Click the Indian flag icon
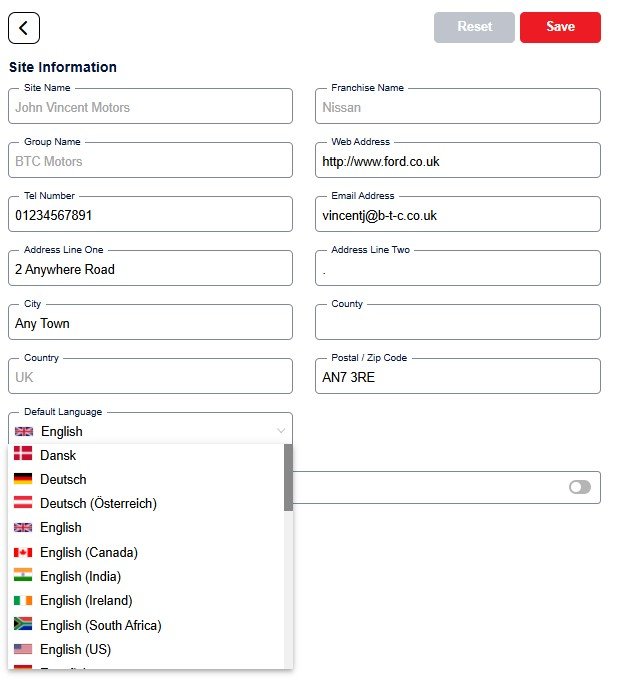The height and width of the screenshot is (694, 622). (23, 576)
